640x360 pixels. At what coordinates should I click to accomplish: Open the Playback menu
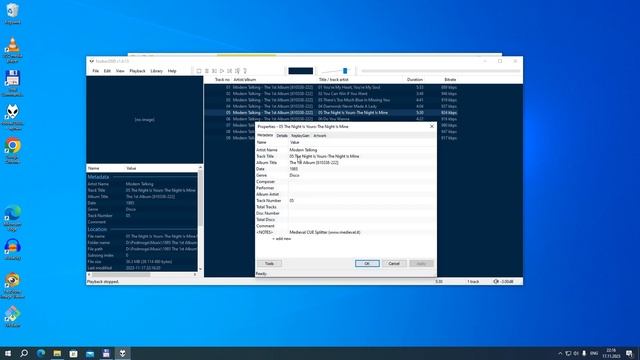coord(138,71)
